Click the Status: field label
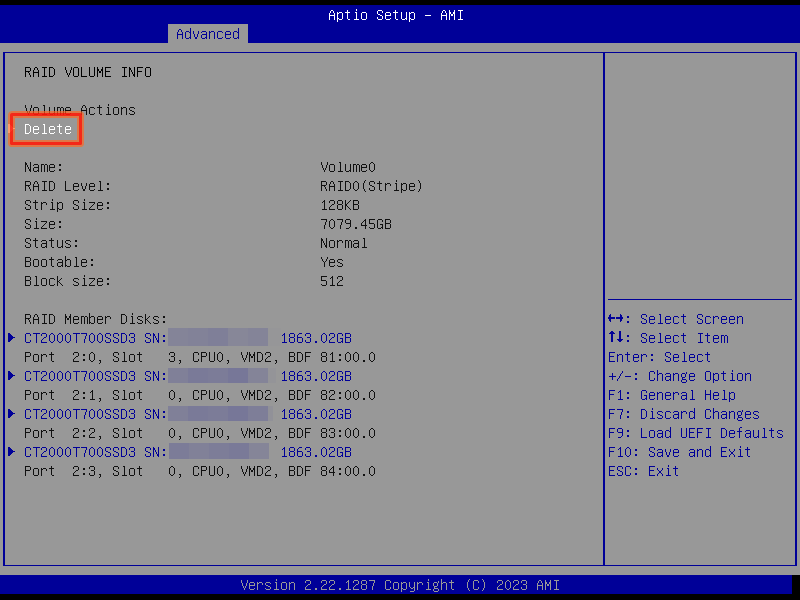Screen dimensions: 800x600 coord(52,243)
